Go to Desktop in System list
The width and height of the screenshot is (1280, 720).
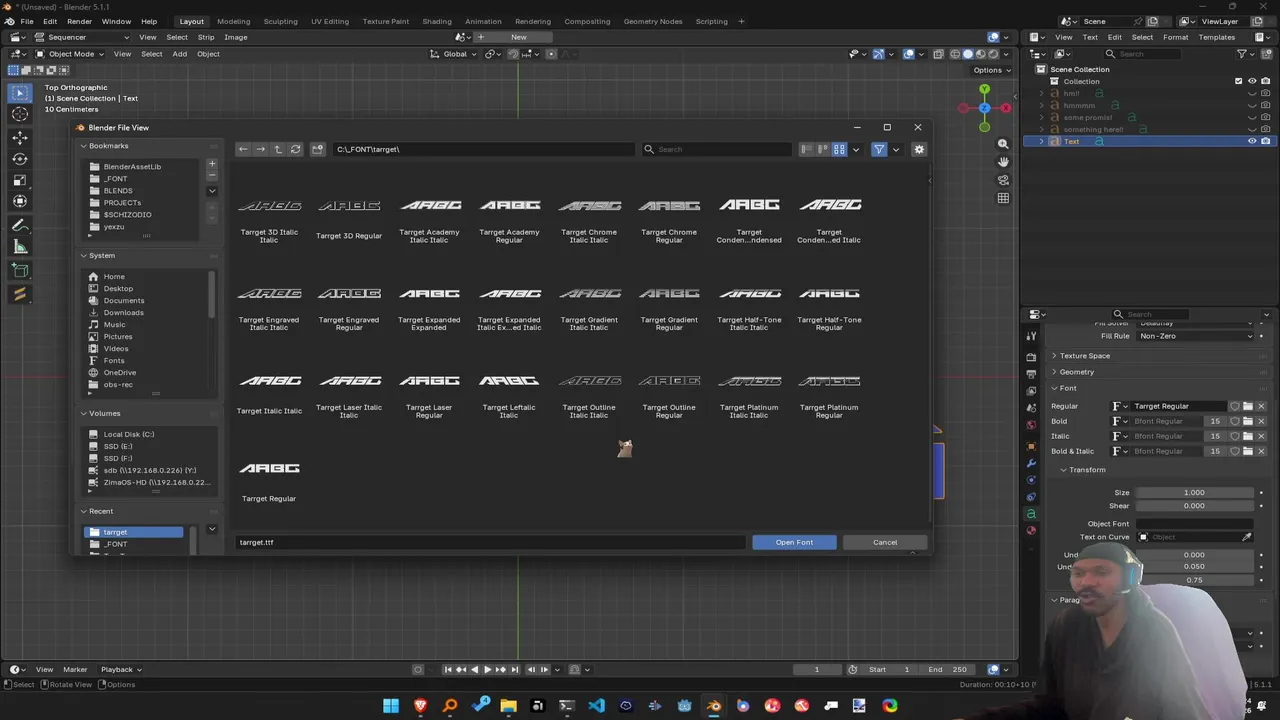click(x=118, y=288)
